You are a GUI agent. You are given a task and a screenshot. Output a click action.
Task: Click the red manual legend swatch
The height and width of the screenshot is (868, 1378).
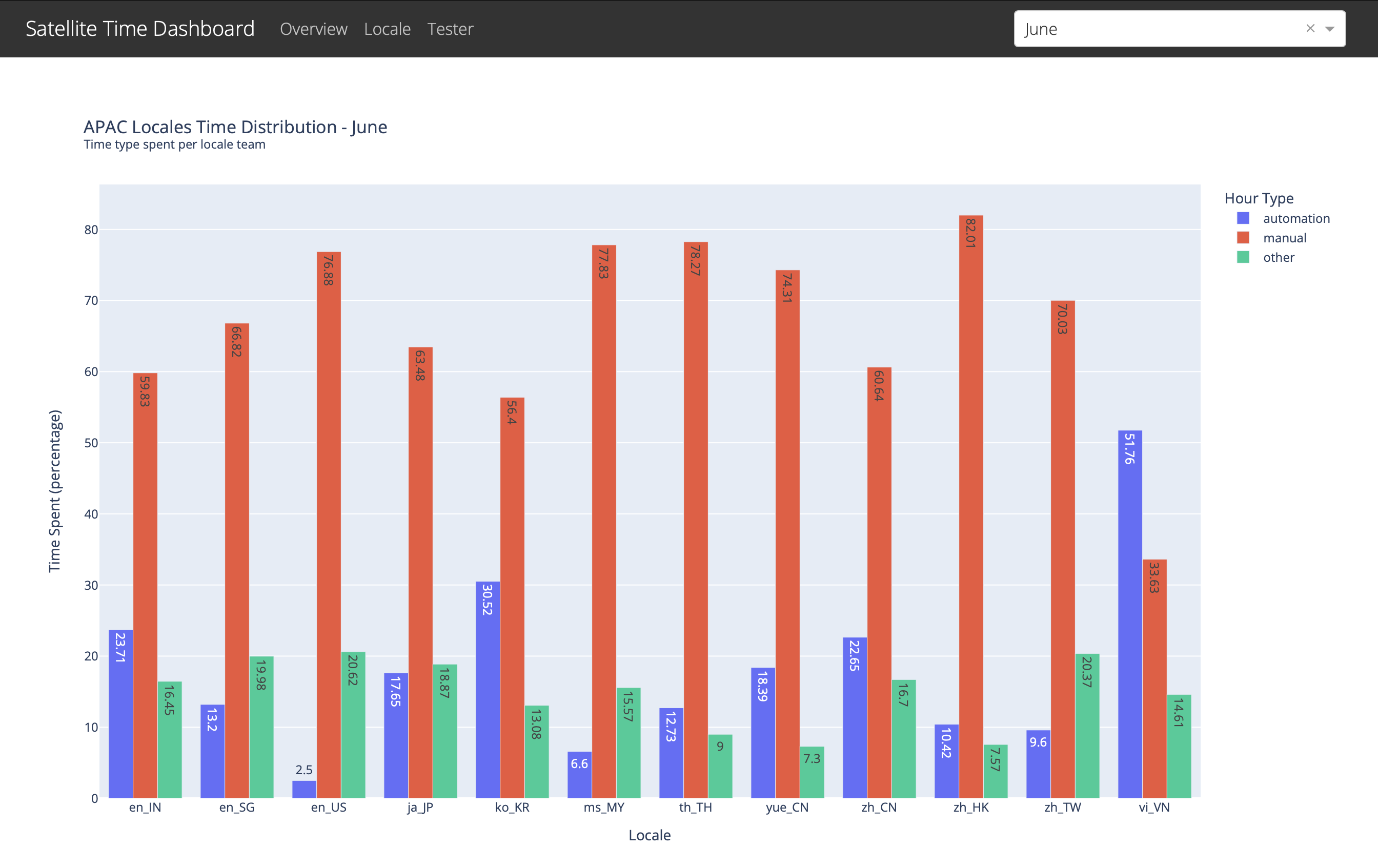[x=1242, y=237]
